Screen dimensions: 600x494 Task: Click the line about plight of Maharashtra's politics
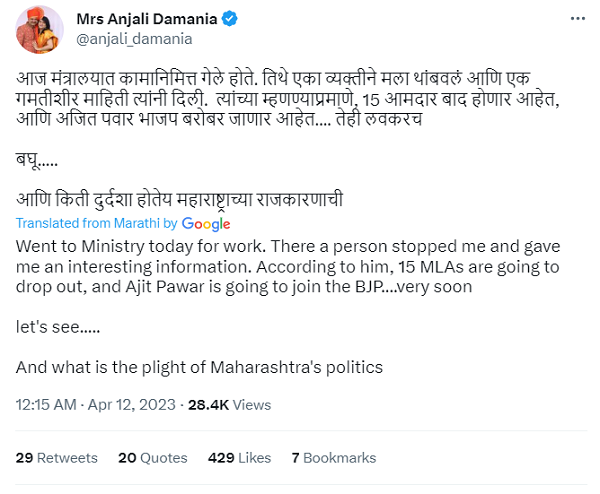tap(200, 367)
